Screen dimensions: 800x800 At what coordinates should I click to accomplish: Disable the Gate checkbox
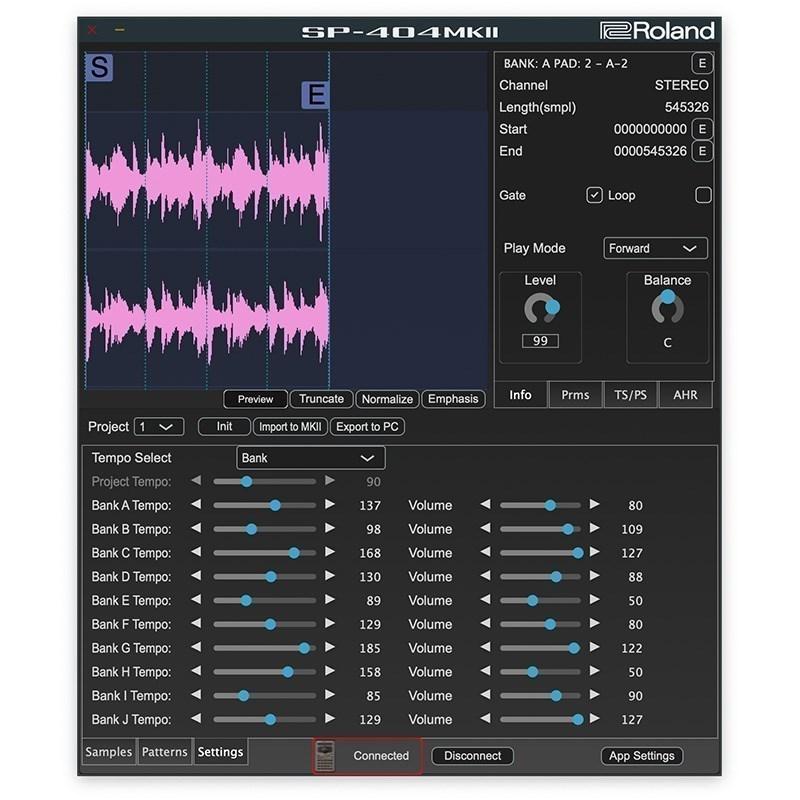pyautogui.click(x=594, y=195)
